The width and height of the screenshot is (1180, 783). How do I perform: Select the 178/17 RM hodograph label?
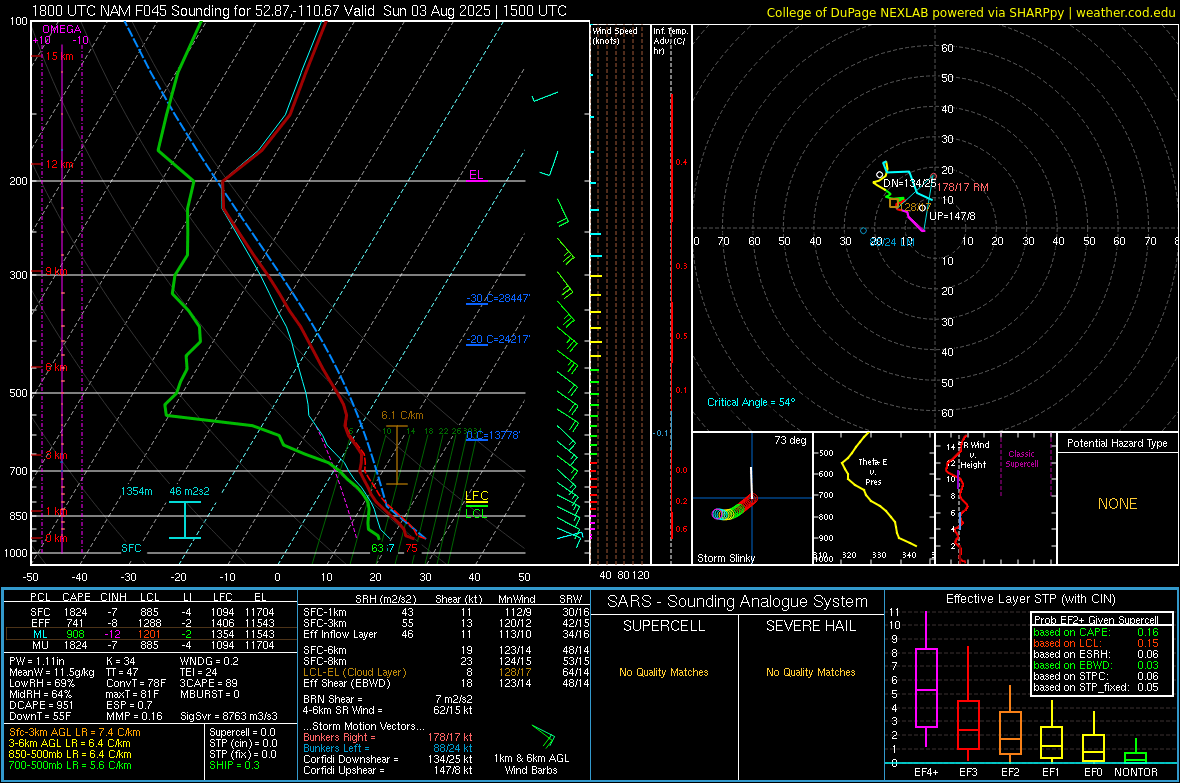pos(963,187)
